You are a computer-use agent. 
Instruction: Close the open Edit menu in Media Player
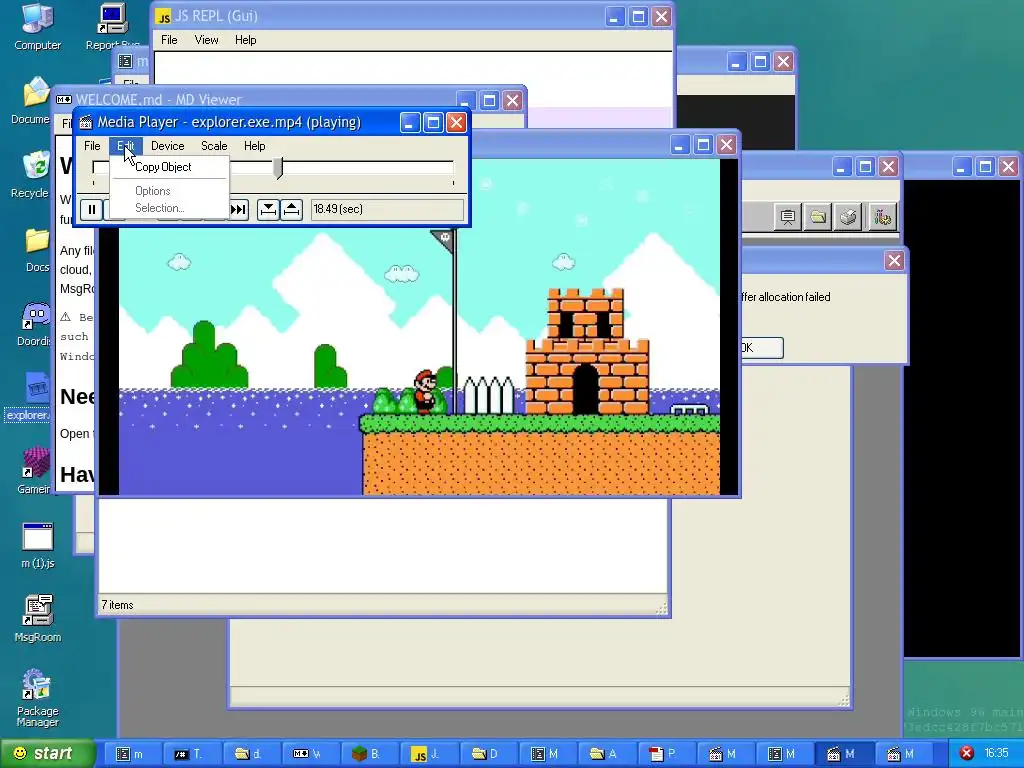126,146
